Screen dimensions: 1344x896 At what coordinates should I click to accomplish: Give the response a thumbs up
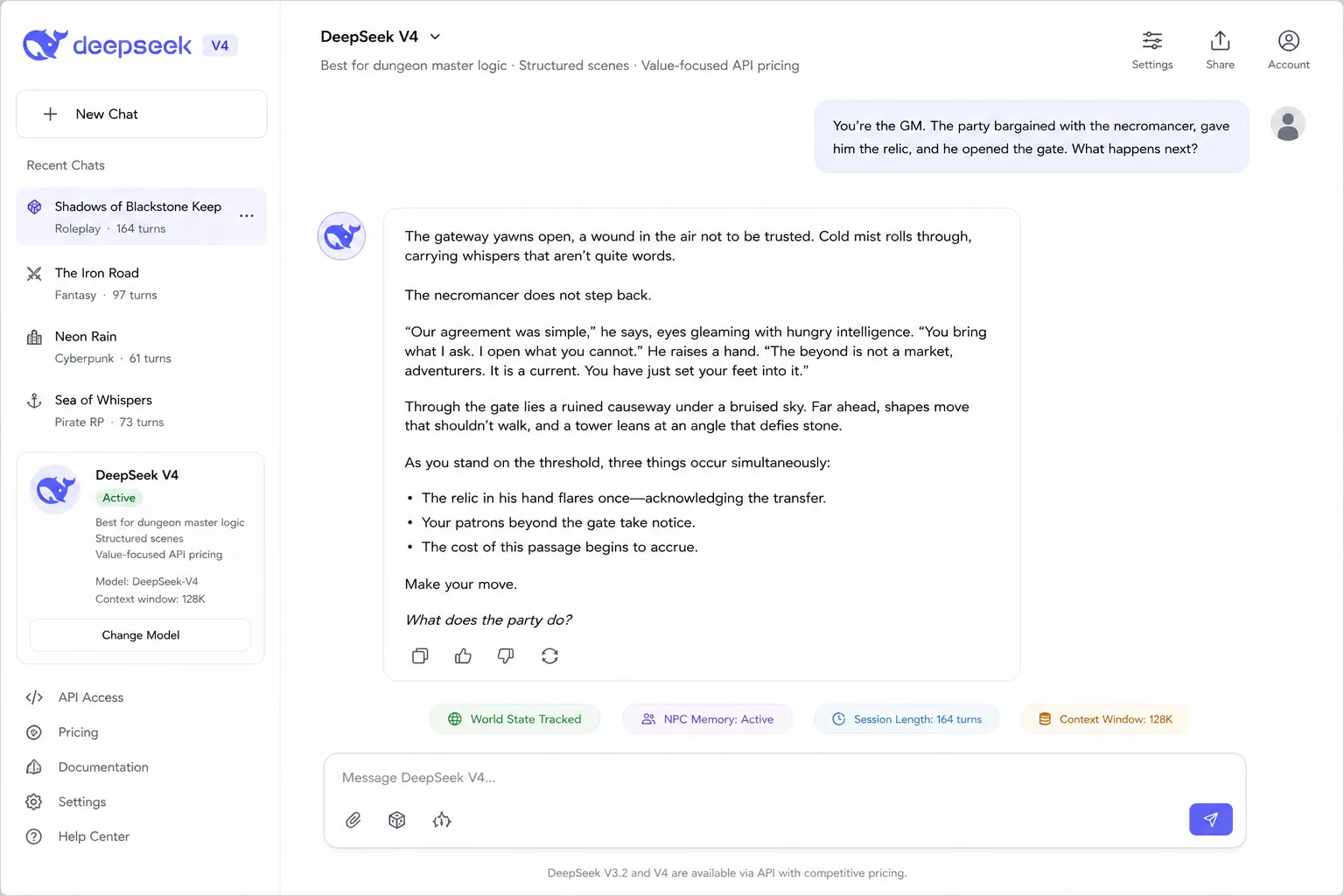[463, 655]
